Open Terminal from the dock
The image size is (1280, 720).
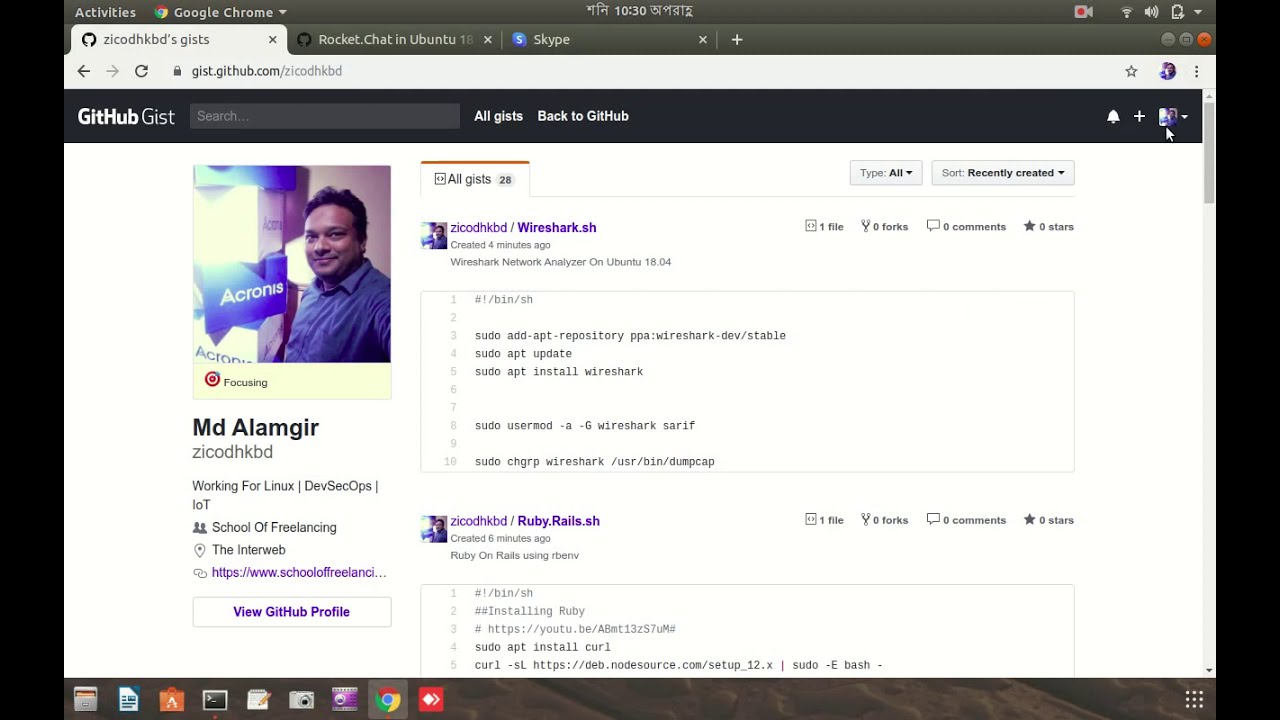pyautogui.click(x=215, y=700)
